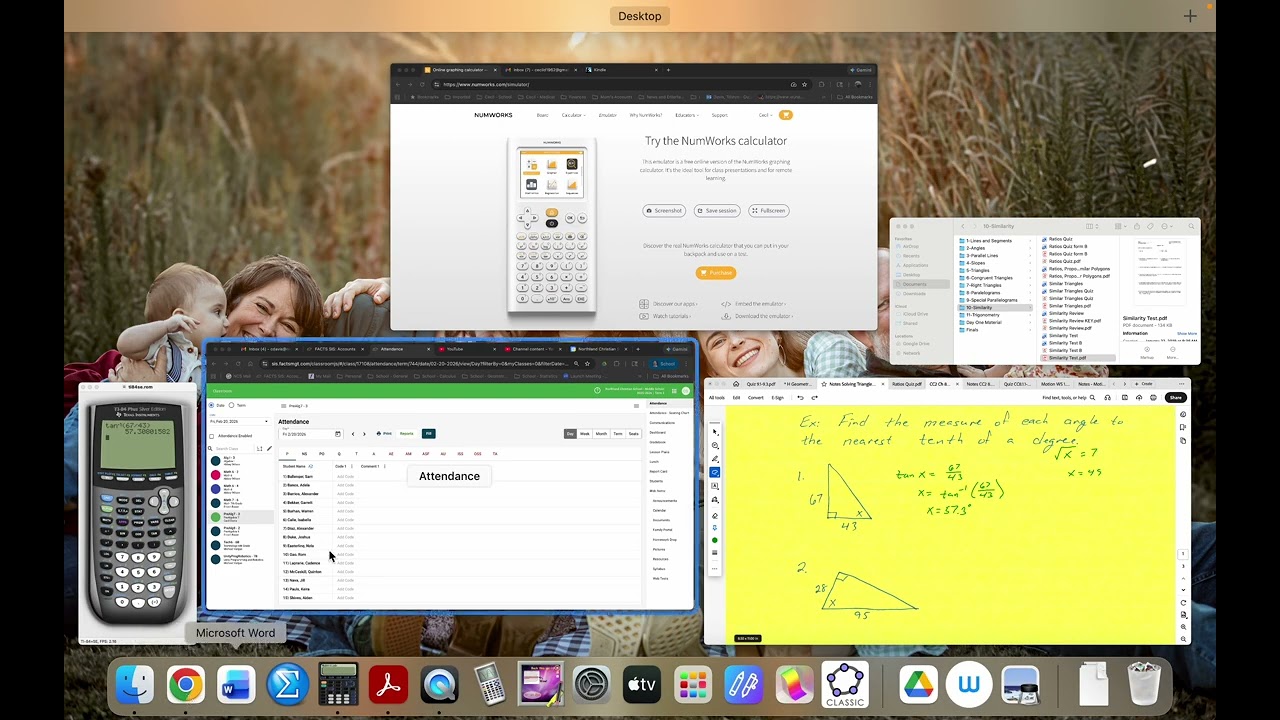The image size is (1280, 720).
Task: Select the Week view in Attendance
Action: pyautogui.click(x=585, y=434)
